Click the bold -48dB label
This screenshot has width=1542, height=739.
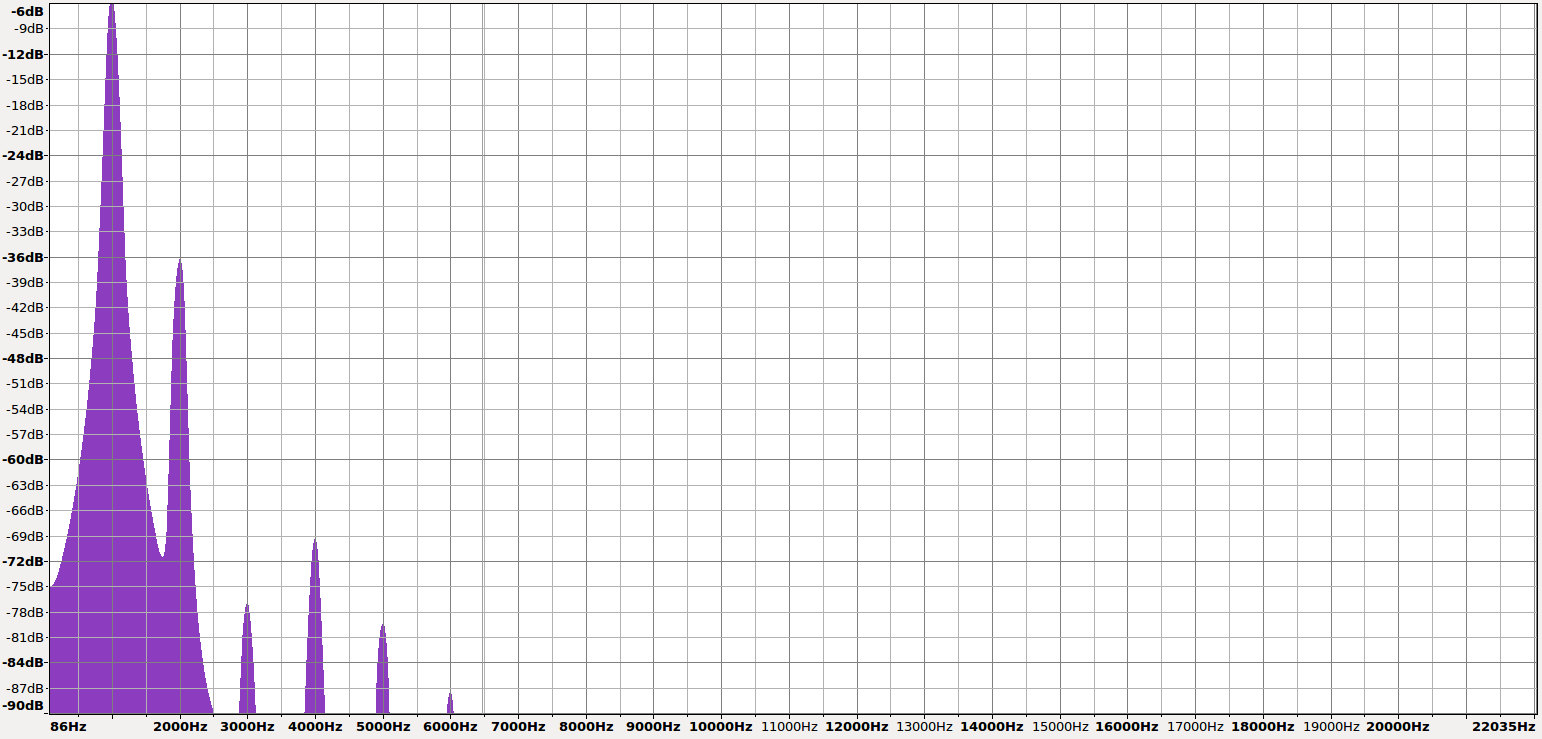click(x=25, y=358)
